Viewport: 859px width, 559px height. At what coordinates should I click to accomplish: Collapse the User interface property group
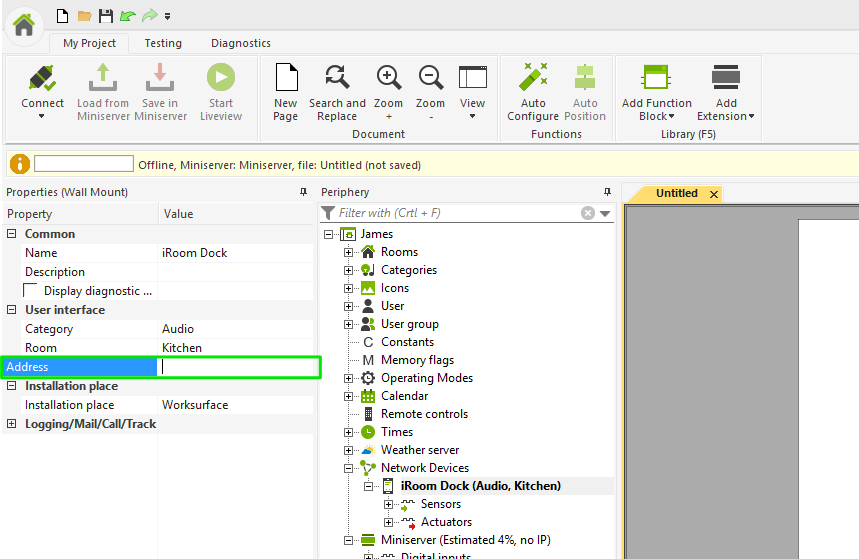pos(12,310)
